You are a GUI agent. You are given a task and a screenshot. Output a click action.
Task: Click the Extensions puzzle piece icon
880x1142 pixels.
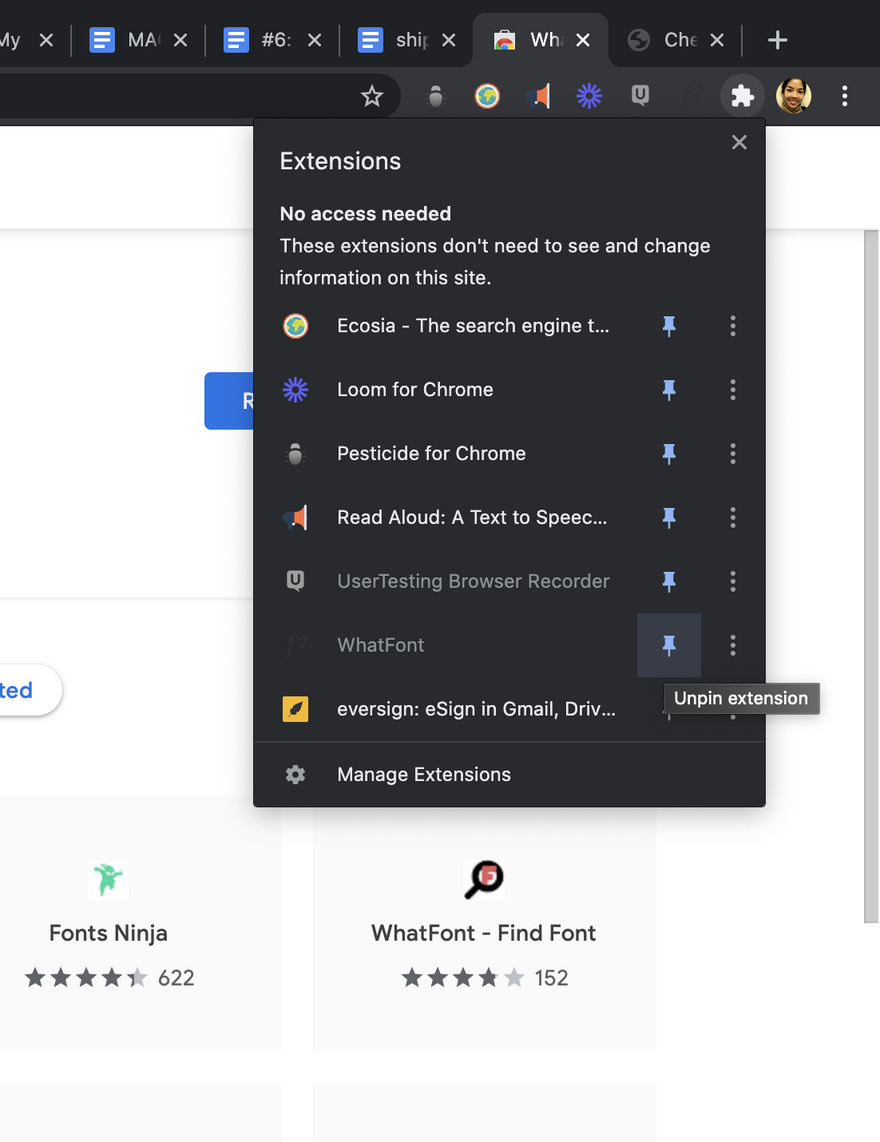point(742,96)
